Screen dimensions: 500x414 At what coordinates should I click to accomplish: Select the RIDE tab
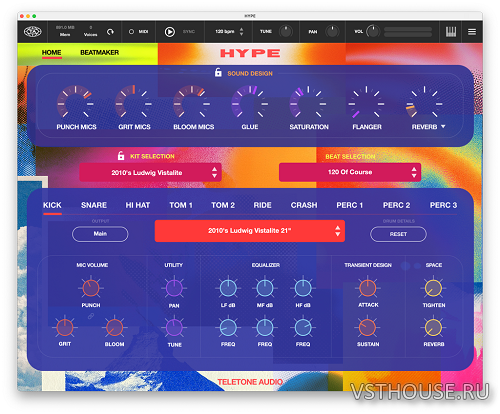262,205
